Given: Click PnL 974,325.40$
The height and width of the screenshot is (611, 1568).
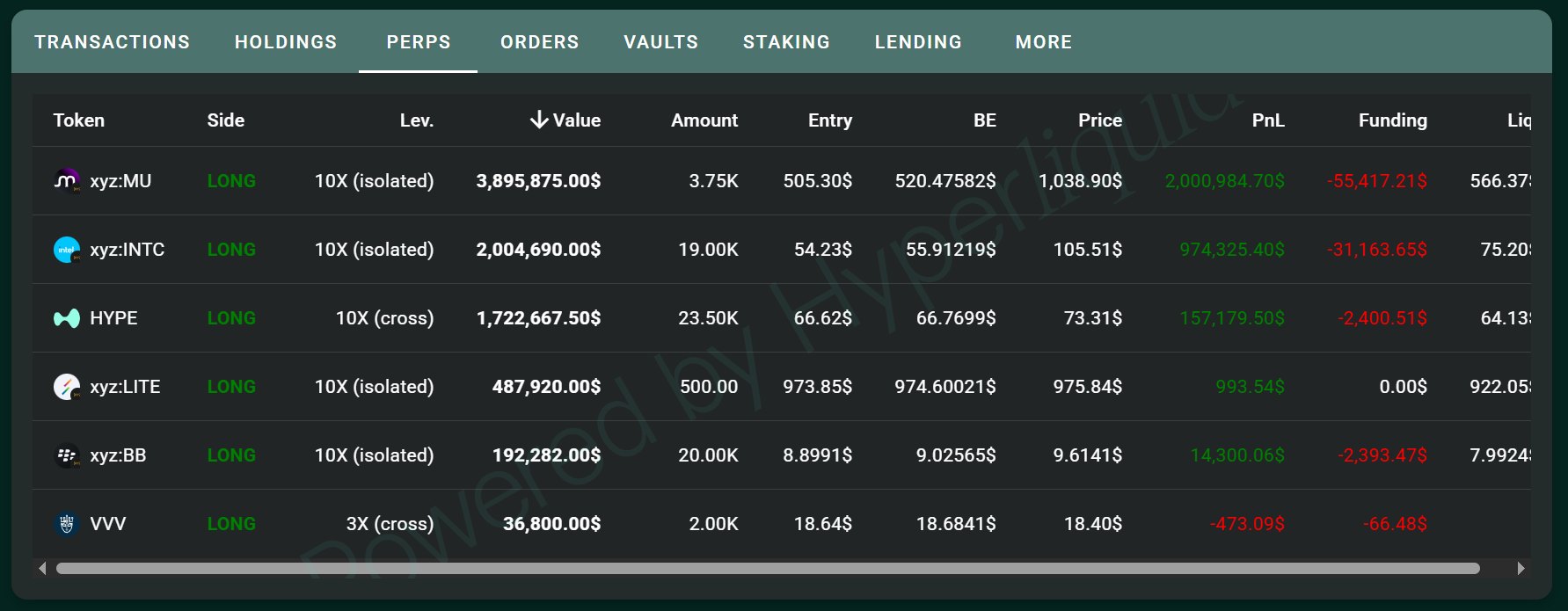Looking at the screenshot, I should click(1232, 250).
